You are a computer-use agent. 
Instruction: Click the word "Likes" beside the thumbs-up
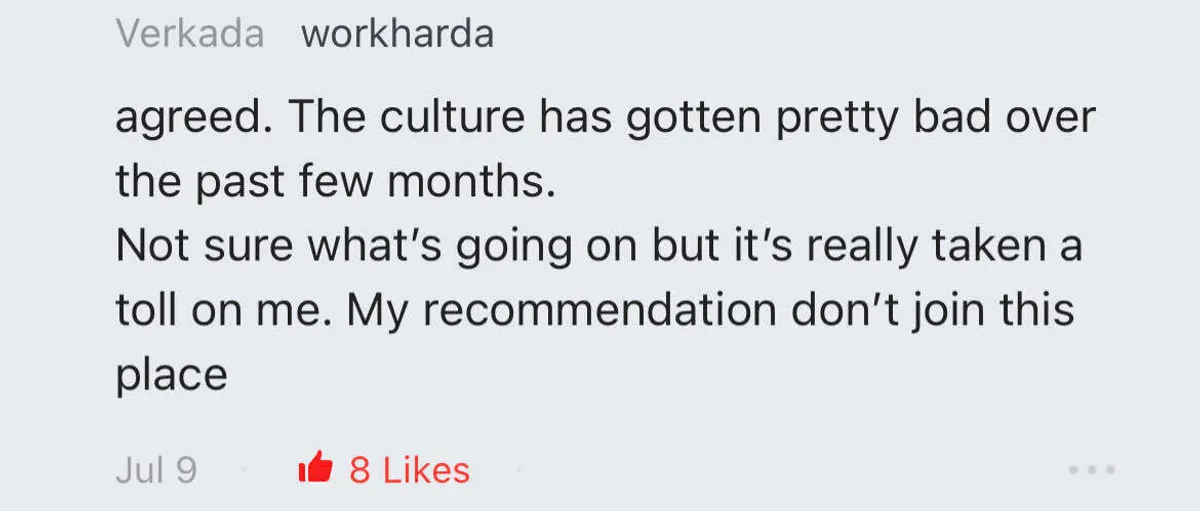click(426, 469)
